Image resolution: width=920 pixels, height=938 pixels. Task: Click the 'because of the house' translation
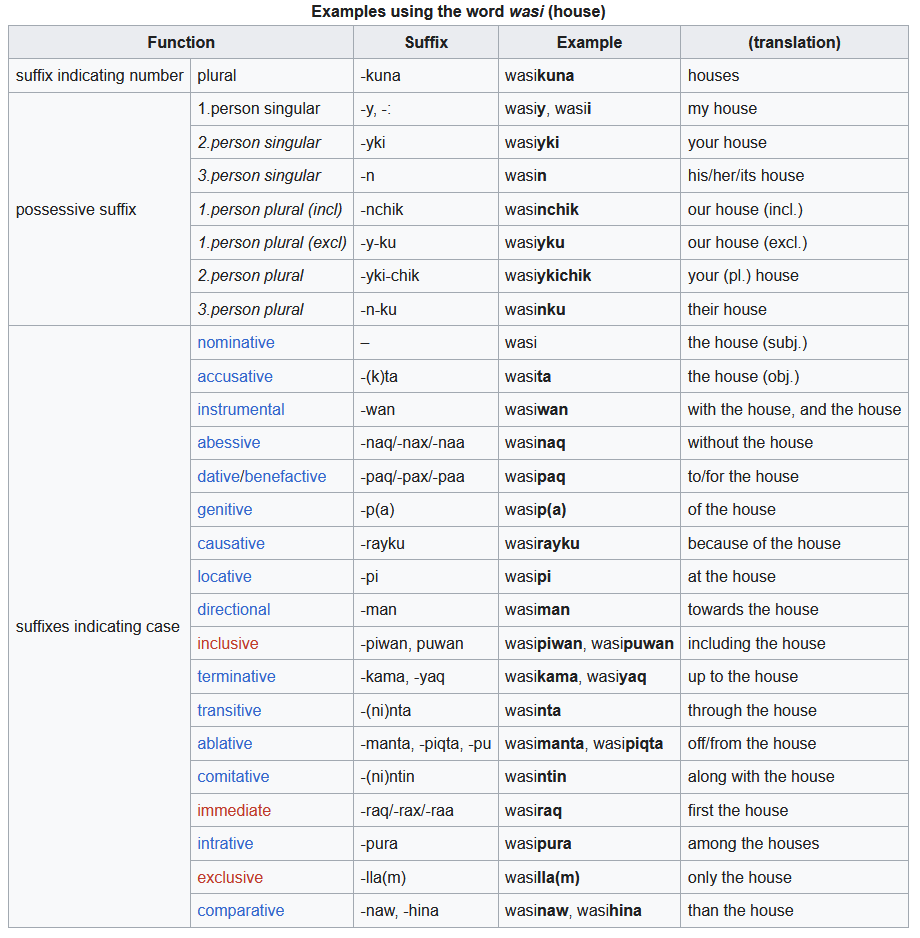tap(794, 544)
